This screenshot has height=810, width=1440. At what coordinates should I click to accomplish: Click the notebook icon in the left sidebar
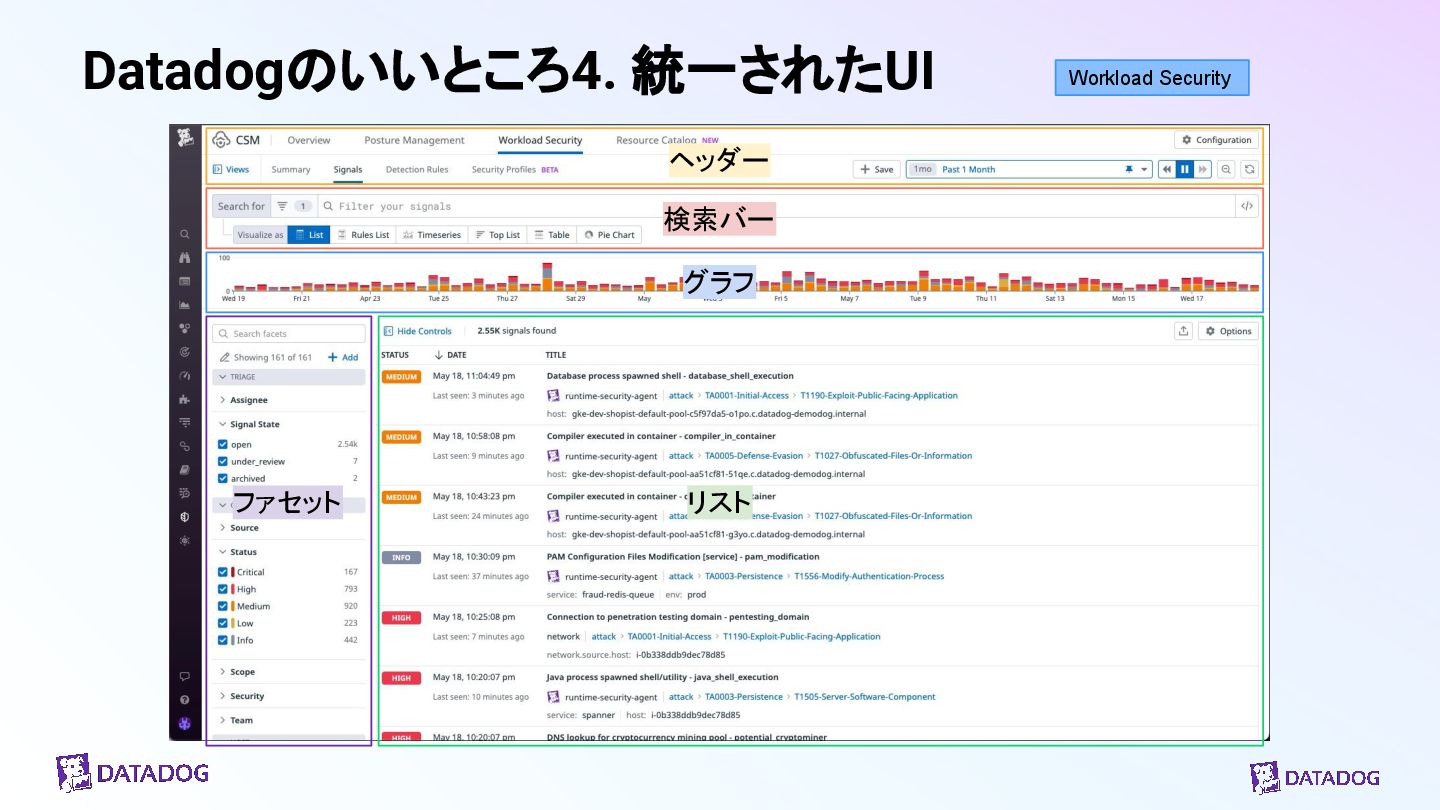pos(185,470)
